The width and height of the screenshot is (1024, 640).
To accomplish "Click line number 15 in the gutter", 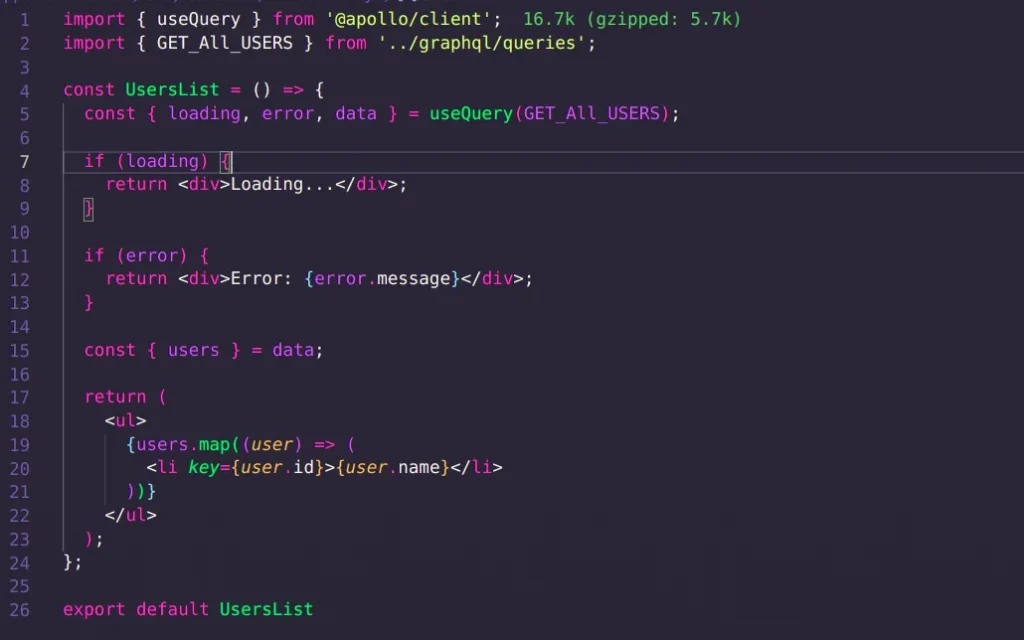I will tap(20, 350).
